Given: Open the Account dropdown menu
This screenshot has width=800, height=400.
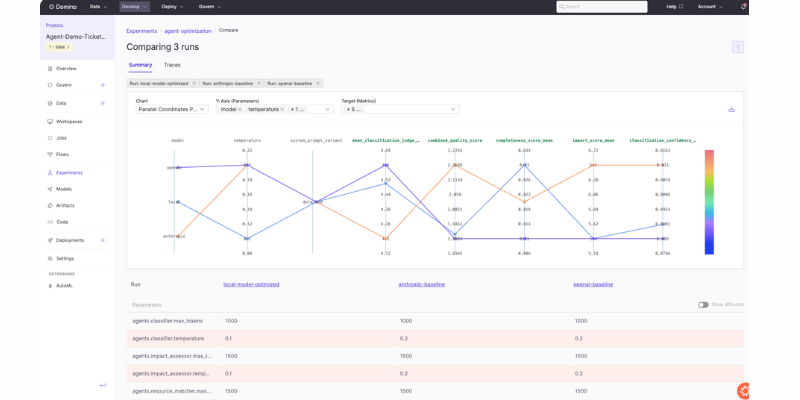Looking at the screenshot, I should pyautogui.click(x=710, y=6).
